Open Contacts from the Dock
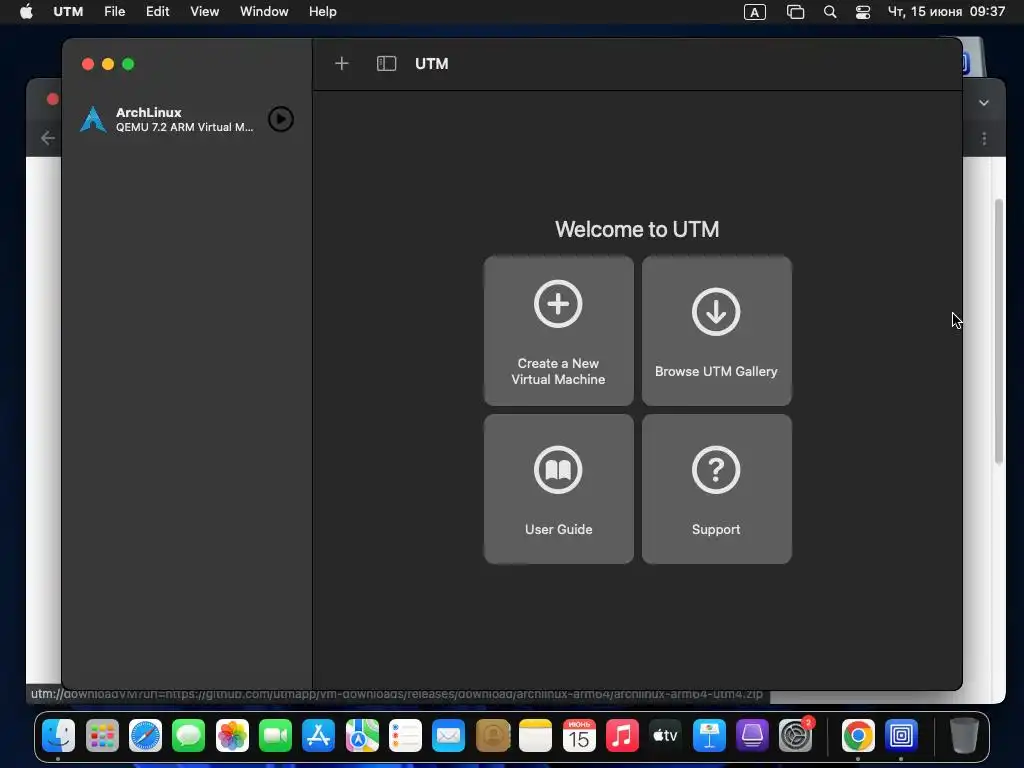The width and height of the screenshot is (1024, 768). click(x=492, y=736)
